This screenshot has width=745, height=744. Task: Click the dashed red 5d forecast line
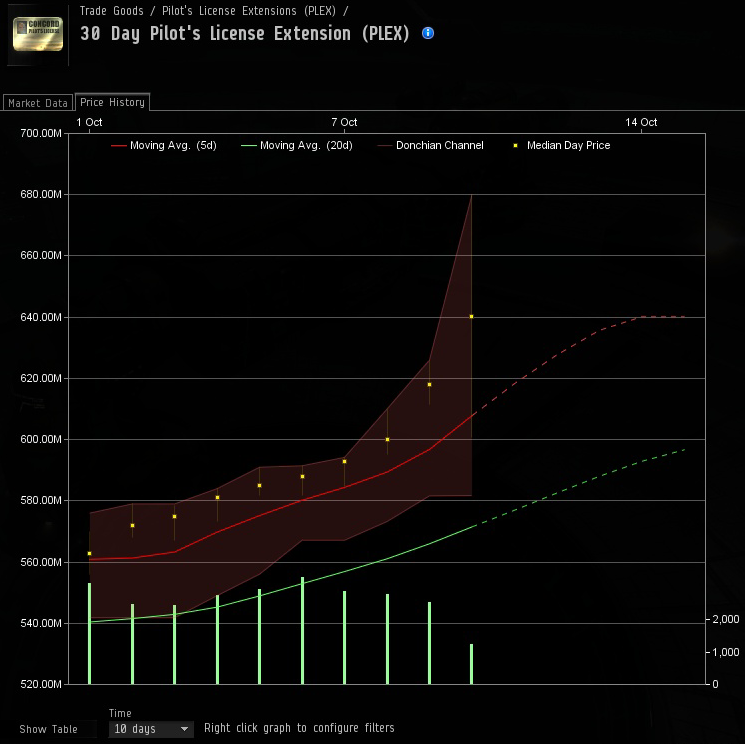[561, 353]
